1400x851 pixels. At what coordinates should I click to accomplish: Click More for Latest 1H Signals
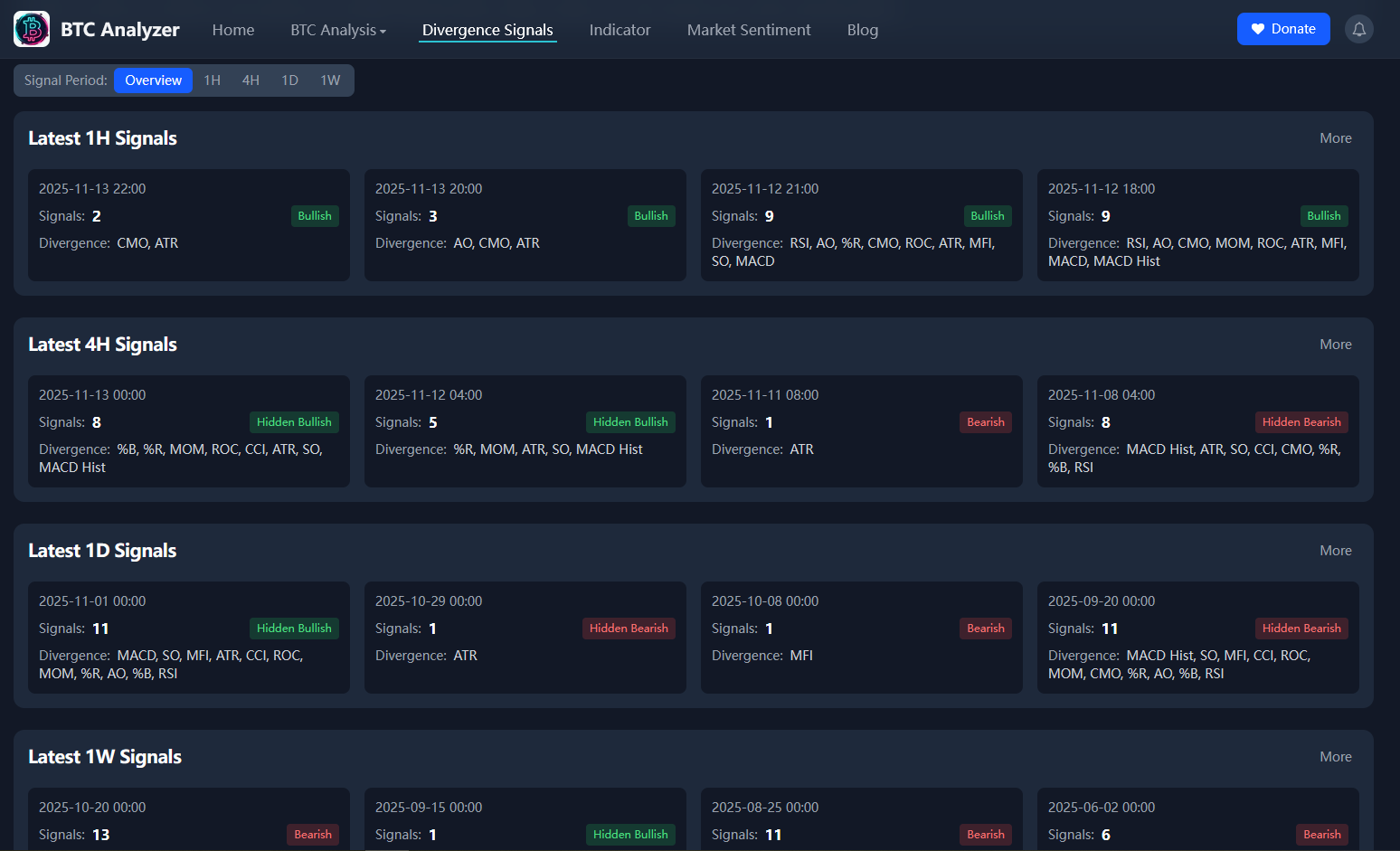[x=1336, y=137]
